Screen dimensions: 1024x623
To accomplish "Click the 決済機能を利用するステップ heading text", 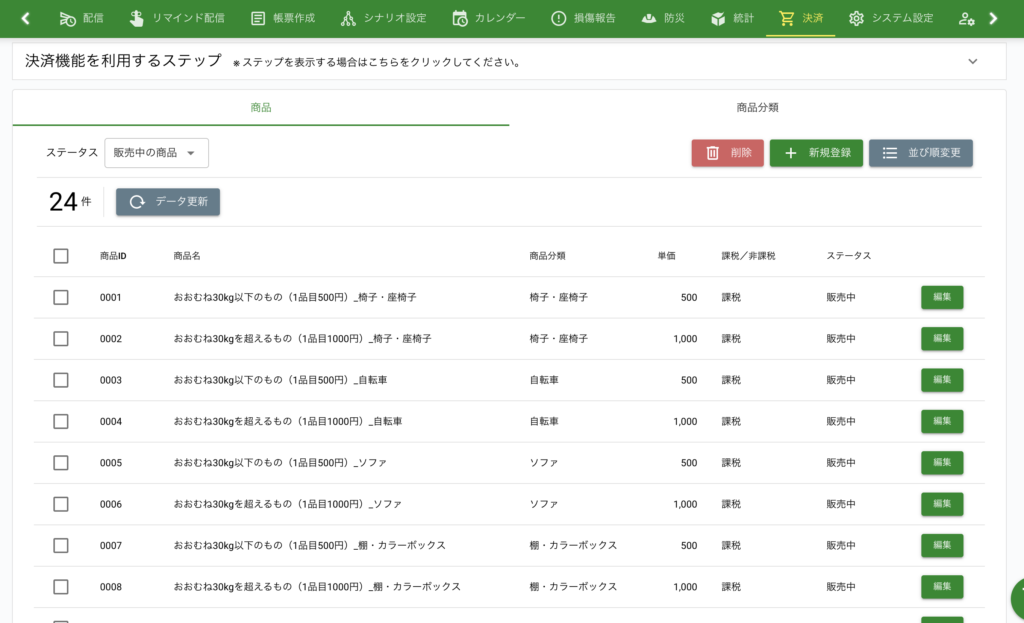I will click(123, 61).
